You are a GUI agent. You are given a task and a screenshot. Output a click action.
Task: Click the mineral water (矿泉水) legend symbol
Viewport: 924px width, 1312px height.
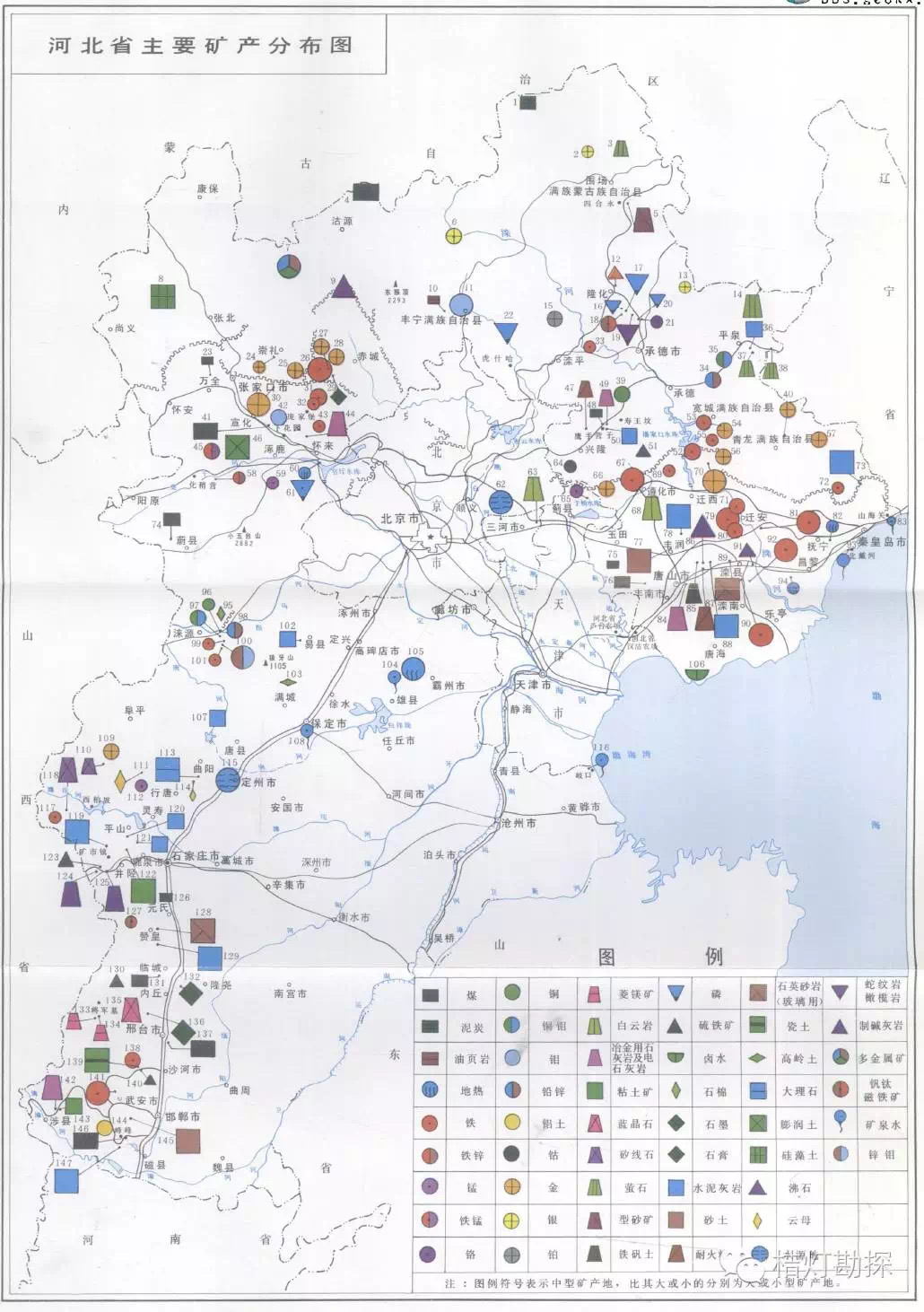coord(841,1120)
